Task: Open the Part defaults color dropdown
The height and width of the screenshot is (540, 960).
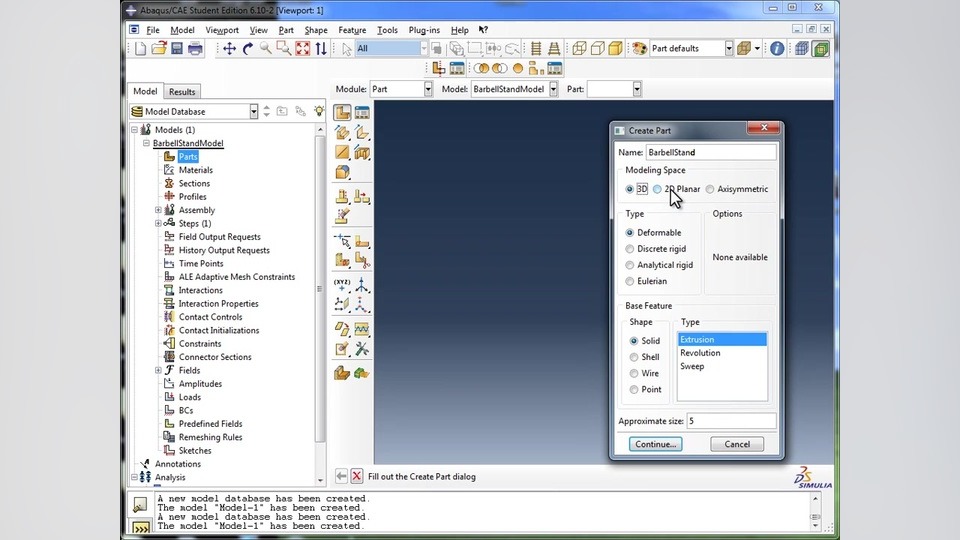Action: (x=729, y=49)
